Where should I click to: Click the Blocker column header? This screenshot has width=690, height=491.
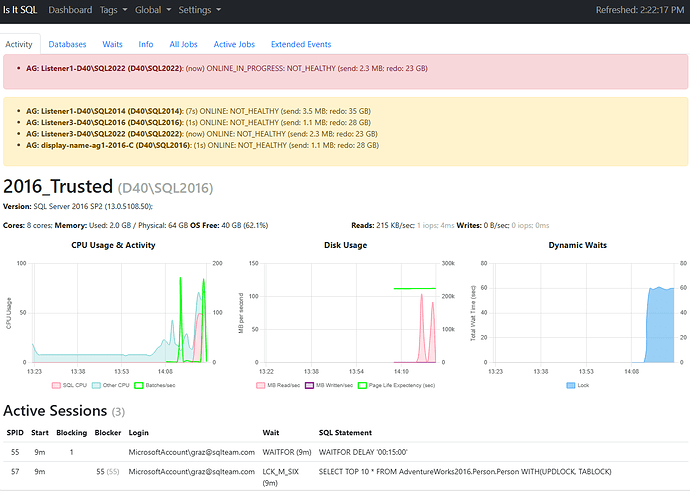(x=108, y=432)
